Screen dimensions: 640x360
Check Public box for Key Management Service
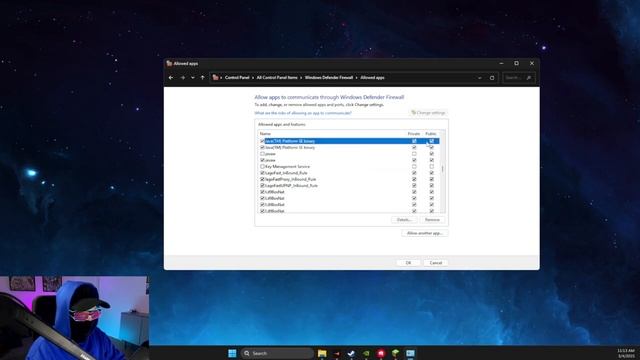[x=431, y=167]
